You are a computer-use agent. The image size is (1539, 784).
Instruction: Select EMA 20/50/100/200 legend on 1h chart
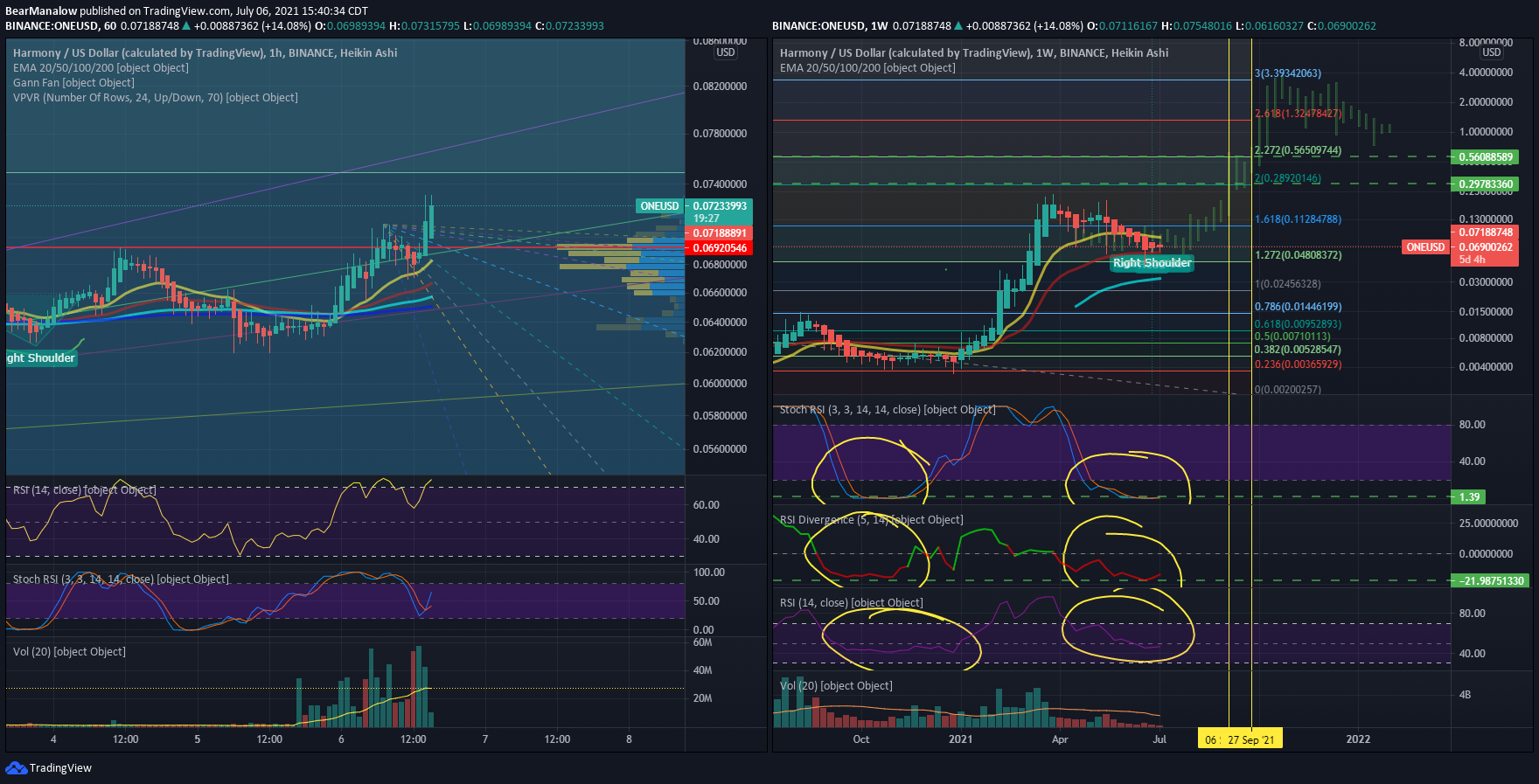tap(101, 68)
